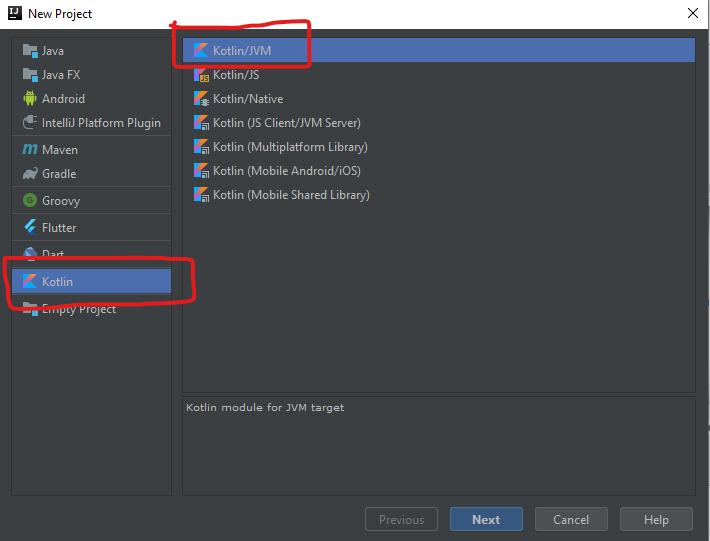The height and width of the screenshot is (541, 710).
Task: Click the Kotlin Mobile Android/iOS icon
Action: click(x=201, y=171)
